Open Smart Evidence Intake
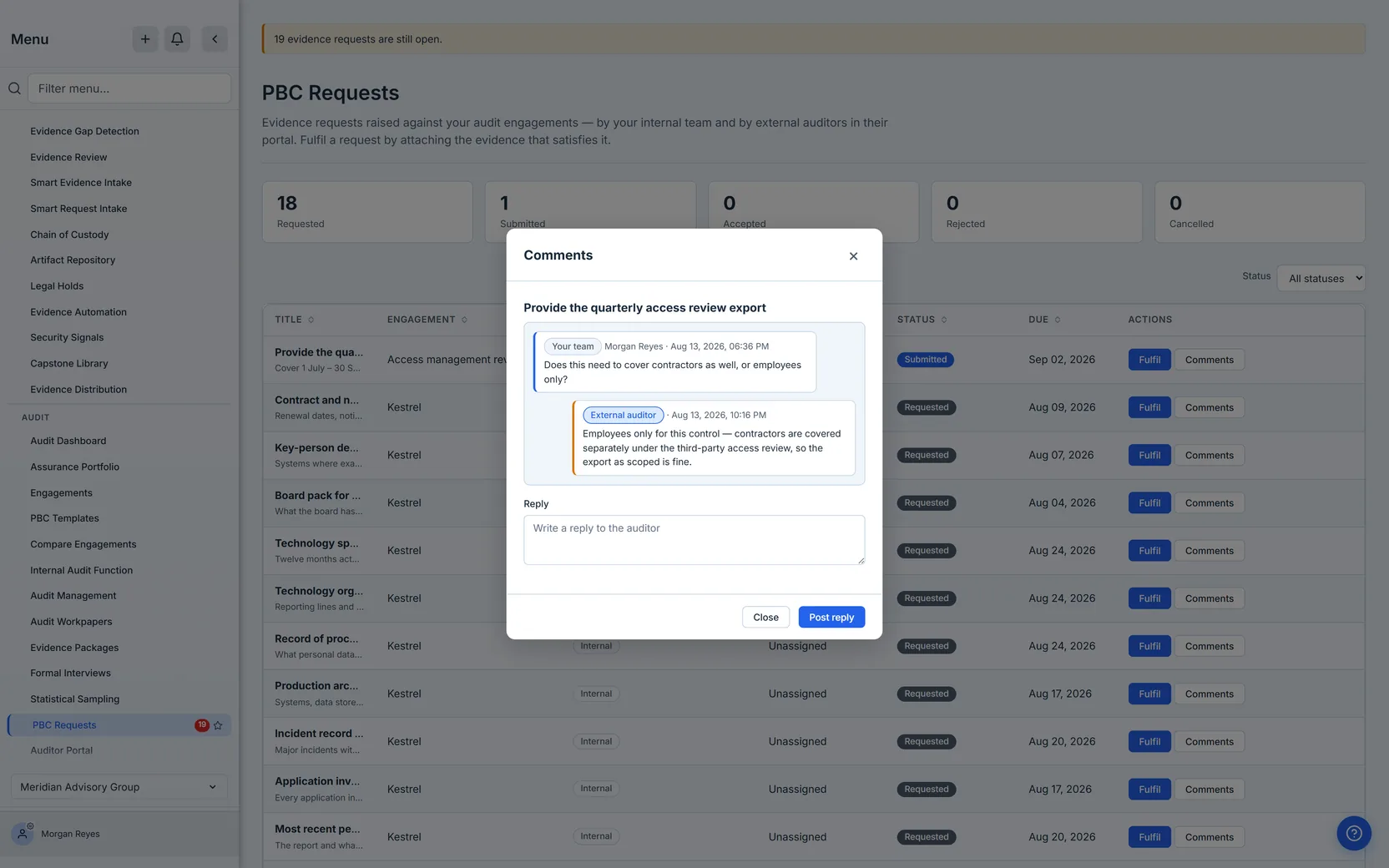The width and height of the screenshot is (1389, 868). point(81,183)
